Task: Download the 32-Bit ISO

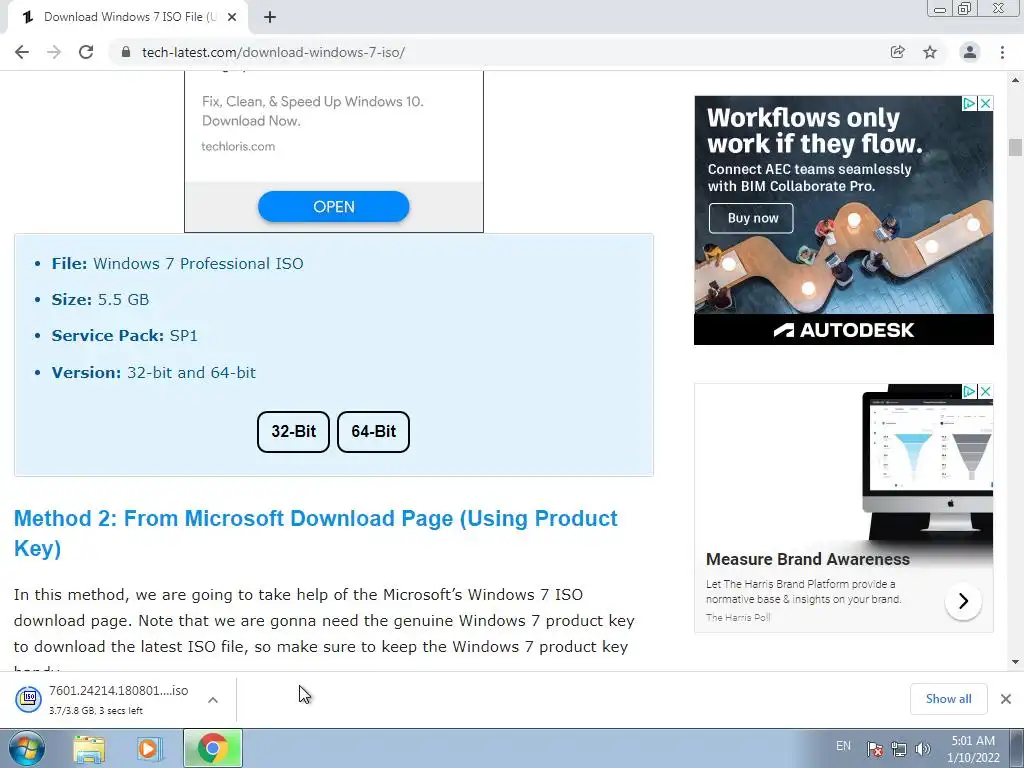Action: click(293, 432)
